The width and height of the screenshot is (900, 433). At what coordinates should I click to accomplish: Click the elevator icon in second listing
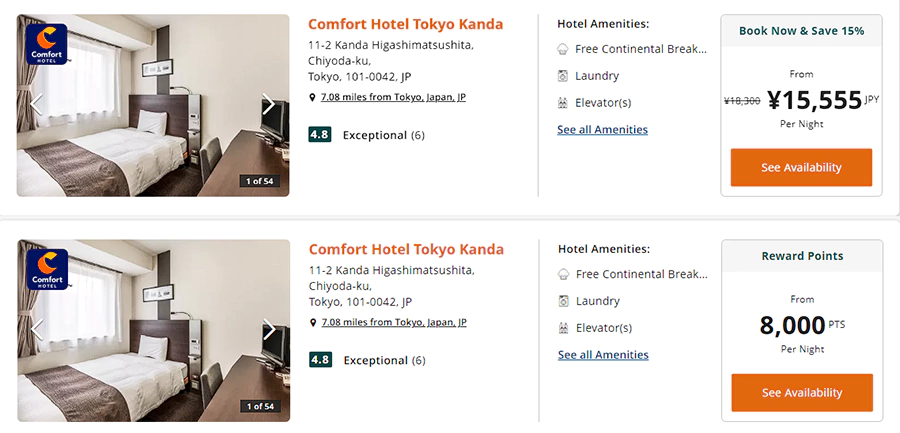[564, 328]
